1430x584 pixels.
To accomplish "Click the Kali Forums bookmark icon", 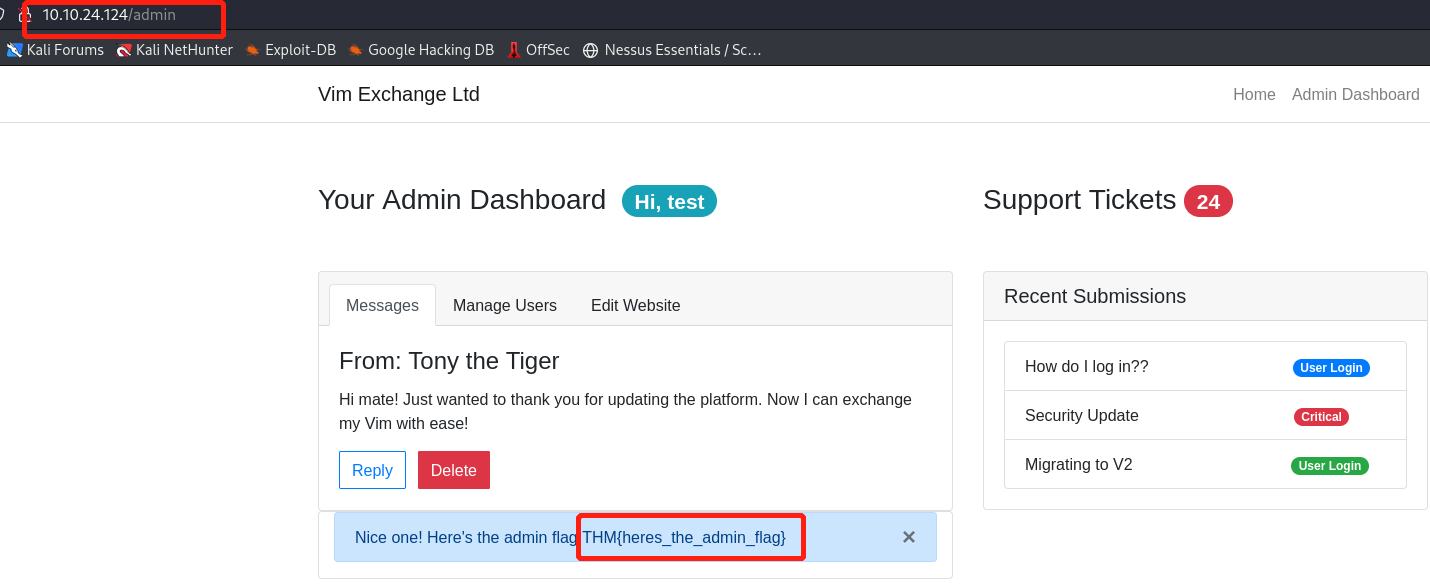I will [14, 50].
